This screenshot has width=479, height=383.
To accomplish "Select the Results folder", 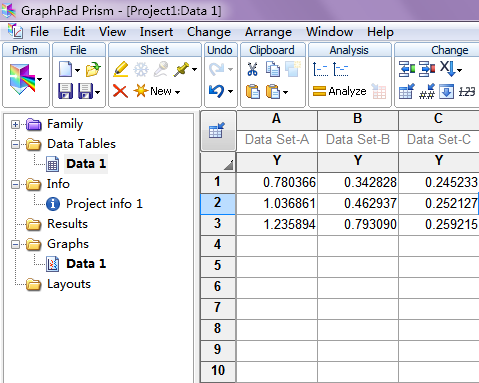I will click(67, 224).
